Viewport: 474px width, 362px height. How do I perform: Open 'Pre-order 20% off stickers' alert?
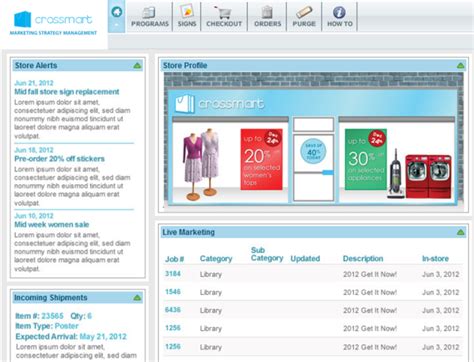[x=59, y=159]
